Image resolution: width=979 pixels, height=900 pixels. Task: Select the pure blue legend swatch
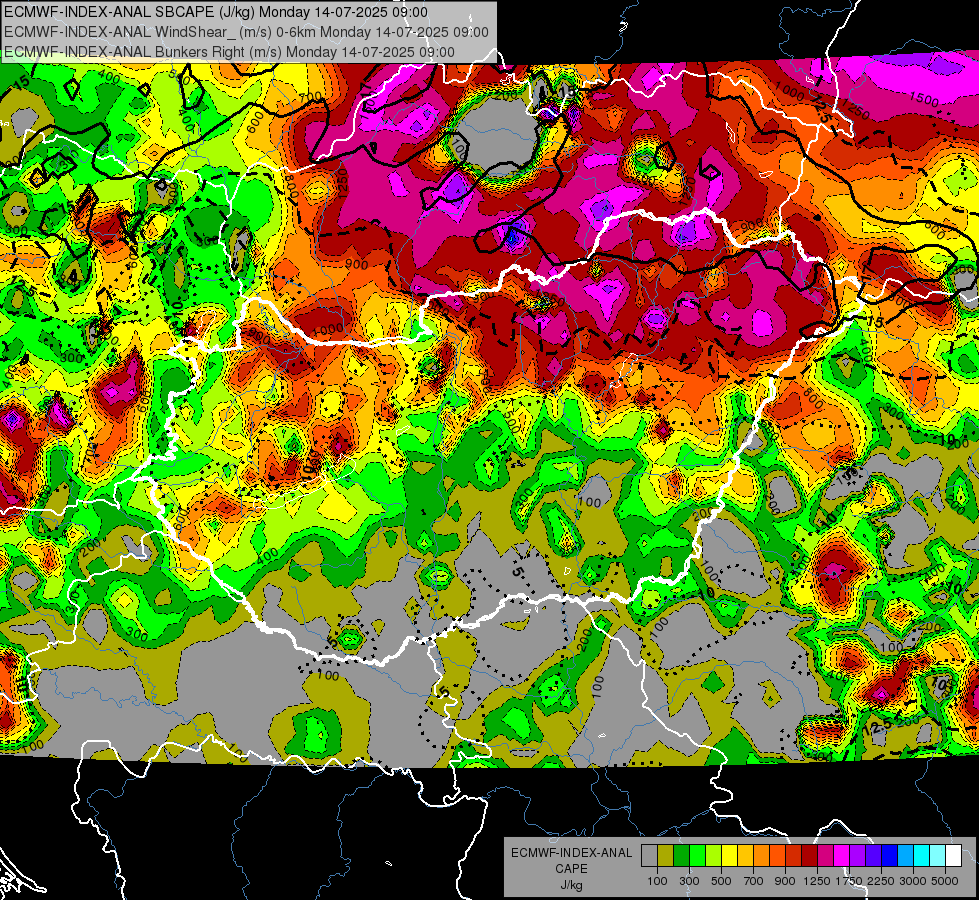(890, 856)
